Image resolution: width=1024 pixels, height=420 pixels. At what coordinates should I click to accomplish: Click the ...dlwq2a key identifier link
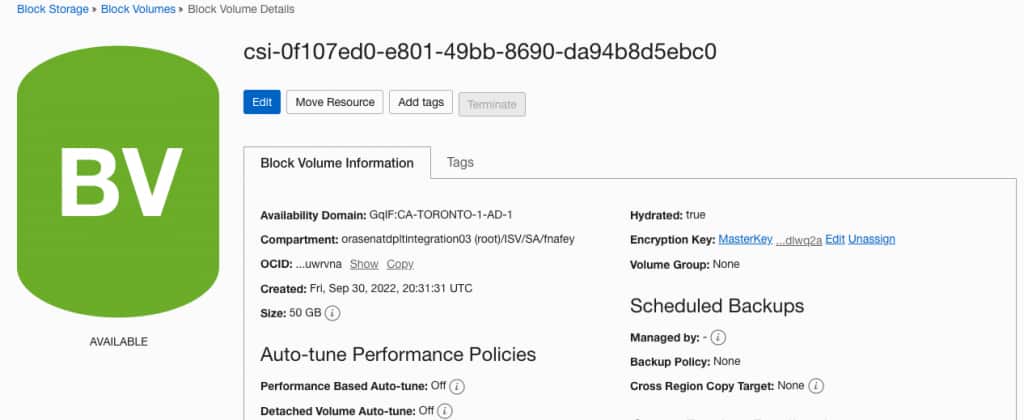[799, 240]
